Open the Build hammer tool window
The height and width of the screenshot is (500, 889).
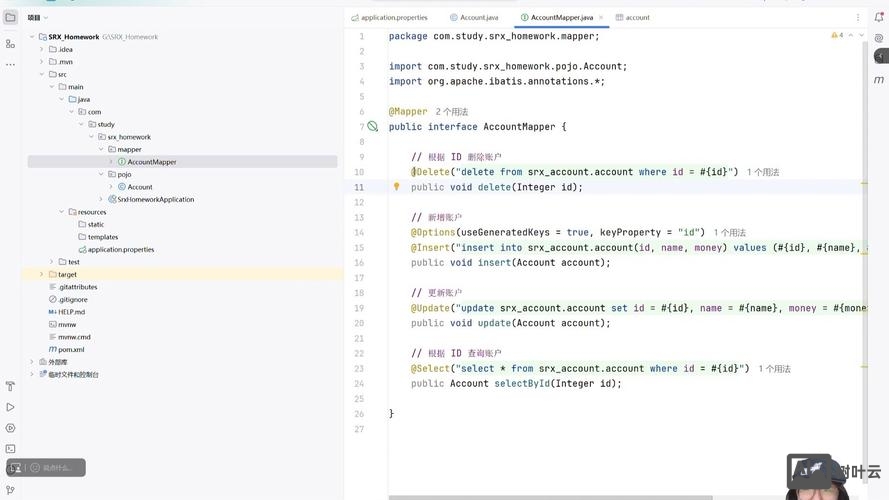click(10, 386)
